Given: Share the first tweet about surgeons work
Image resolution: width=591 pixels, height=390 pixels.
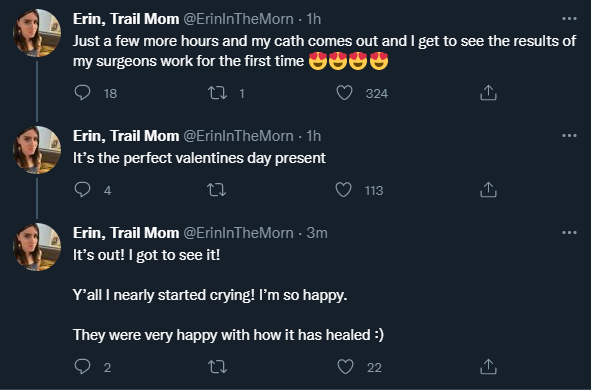Looking at the screenshot, I should point(488,93).
